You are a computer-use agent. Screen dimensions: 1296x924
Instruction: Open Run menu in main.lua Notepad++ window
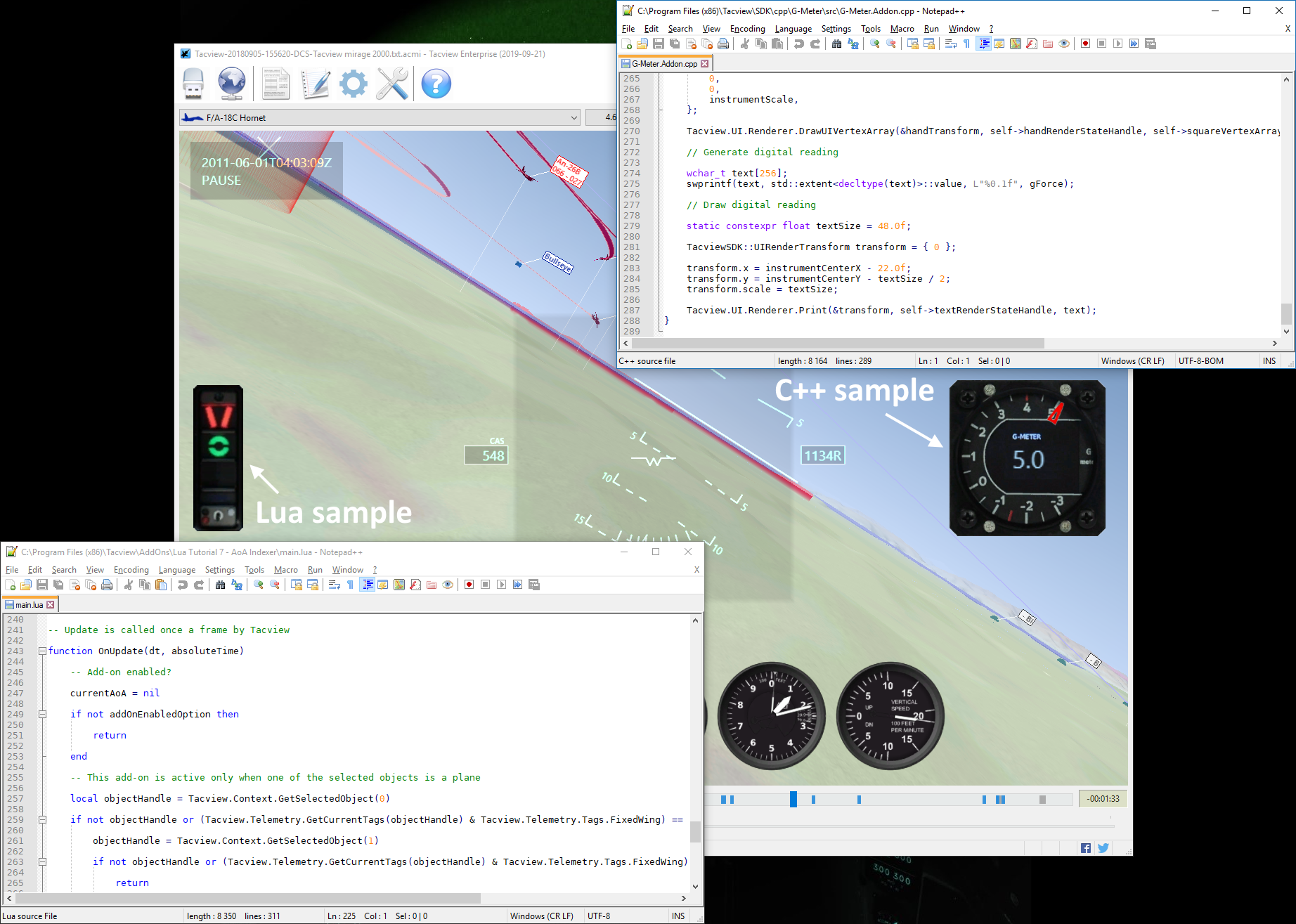[315, 570]
